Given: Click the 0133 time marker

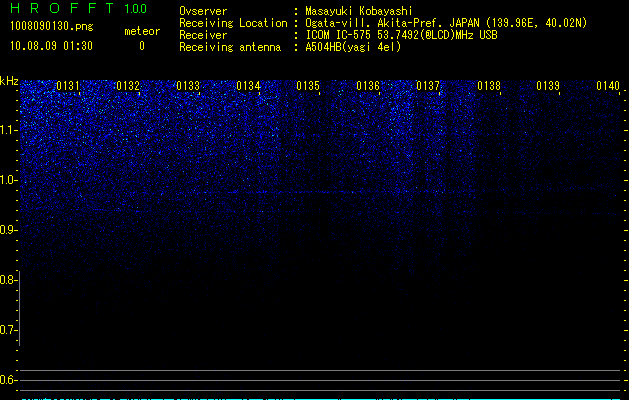Looking at the screenshot, I should (188, 86).
